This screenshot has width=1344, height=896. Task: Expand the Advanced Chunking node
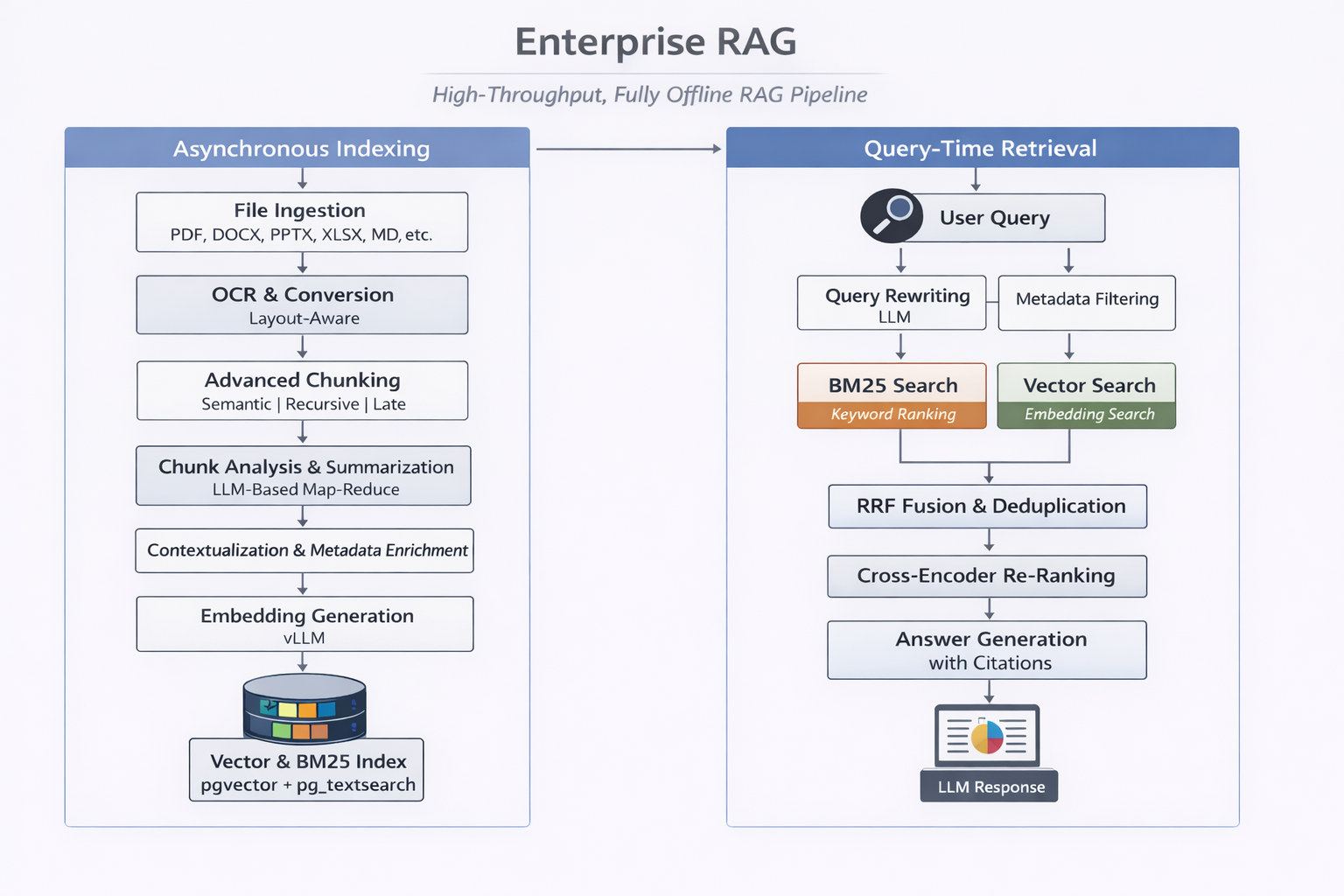click(x=302, y=390)
